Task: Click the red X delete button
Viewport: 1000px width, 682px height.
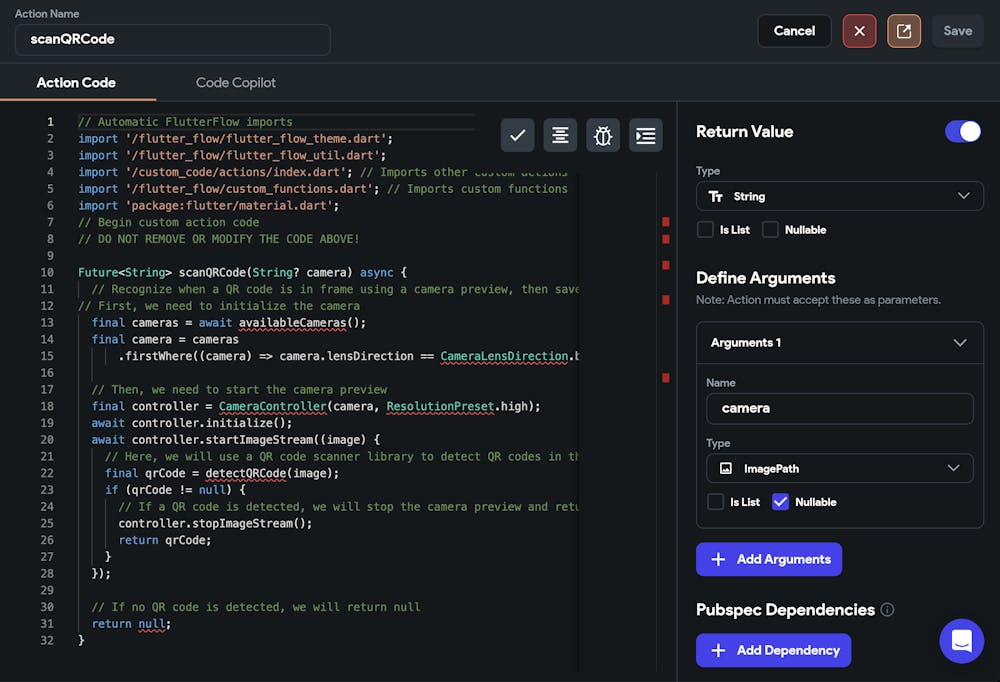Action: point(859,31)
